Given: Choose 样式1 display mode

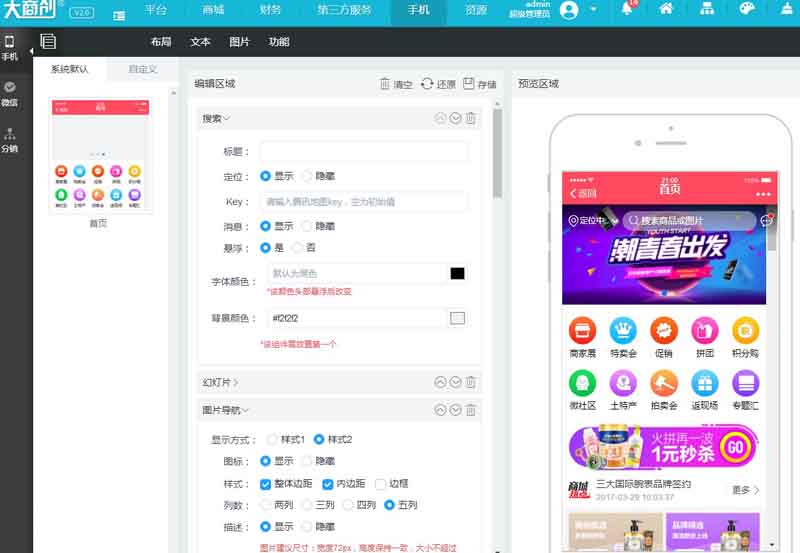Looking at the screenshot, I should (x=272, y=439).
